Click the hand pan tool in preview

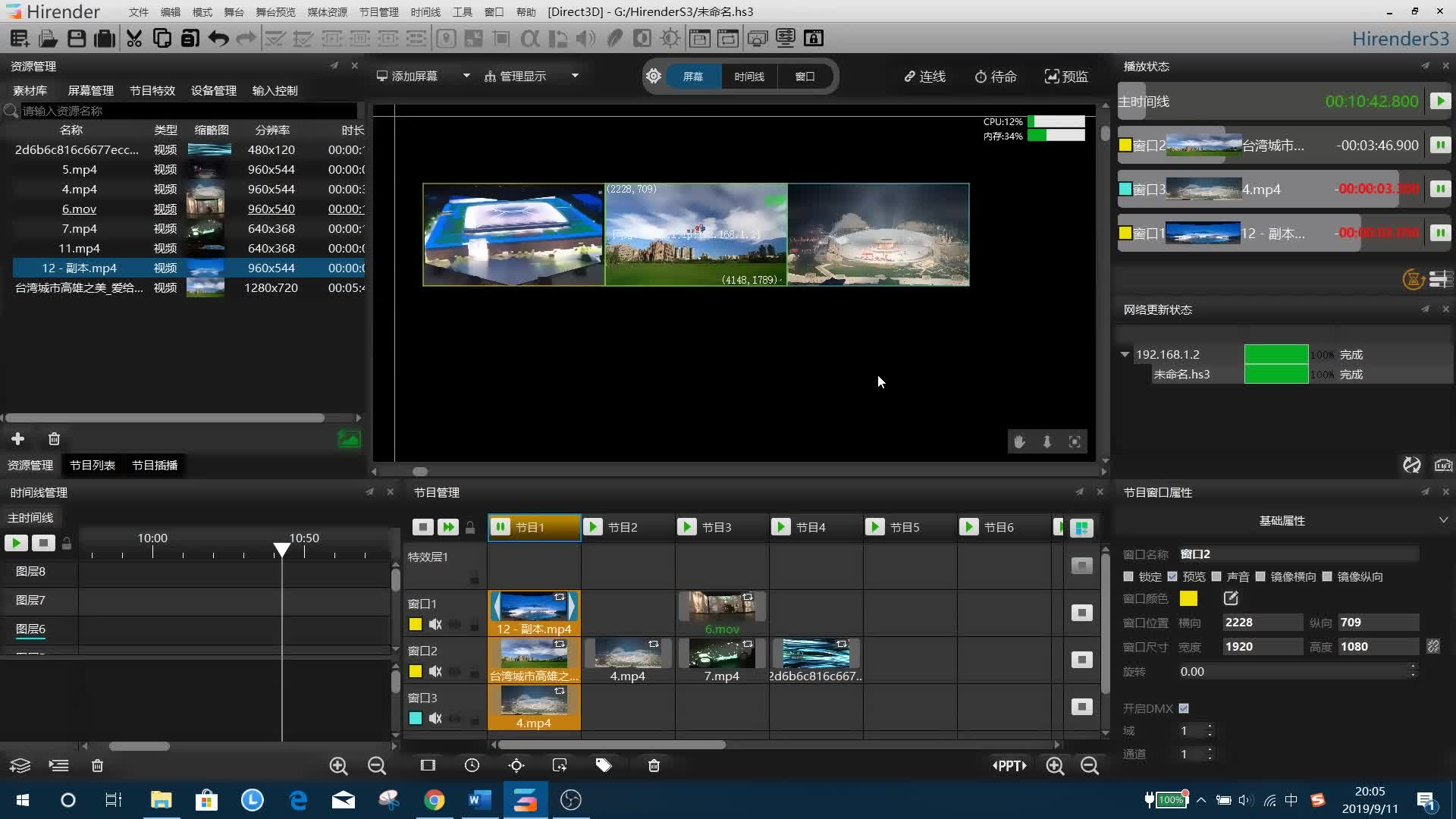coord(1019,441)
